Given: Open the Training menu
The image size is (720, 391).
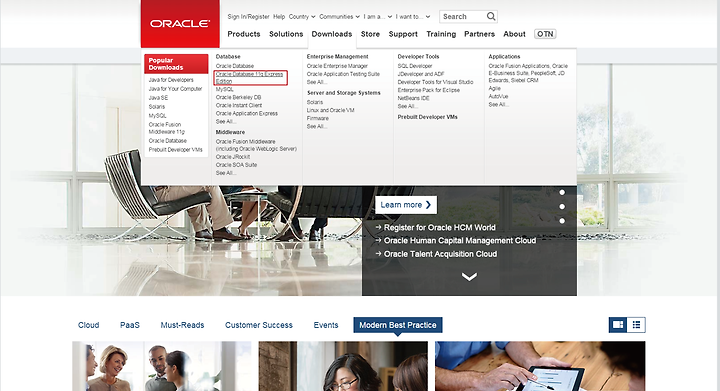Looking at the screenshot, I should (441, 34).
